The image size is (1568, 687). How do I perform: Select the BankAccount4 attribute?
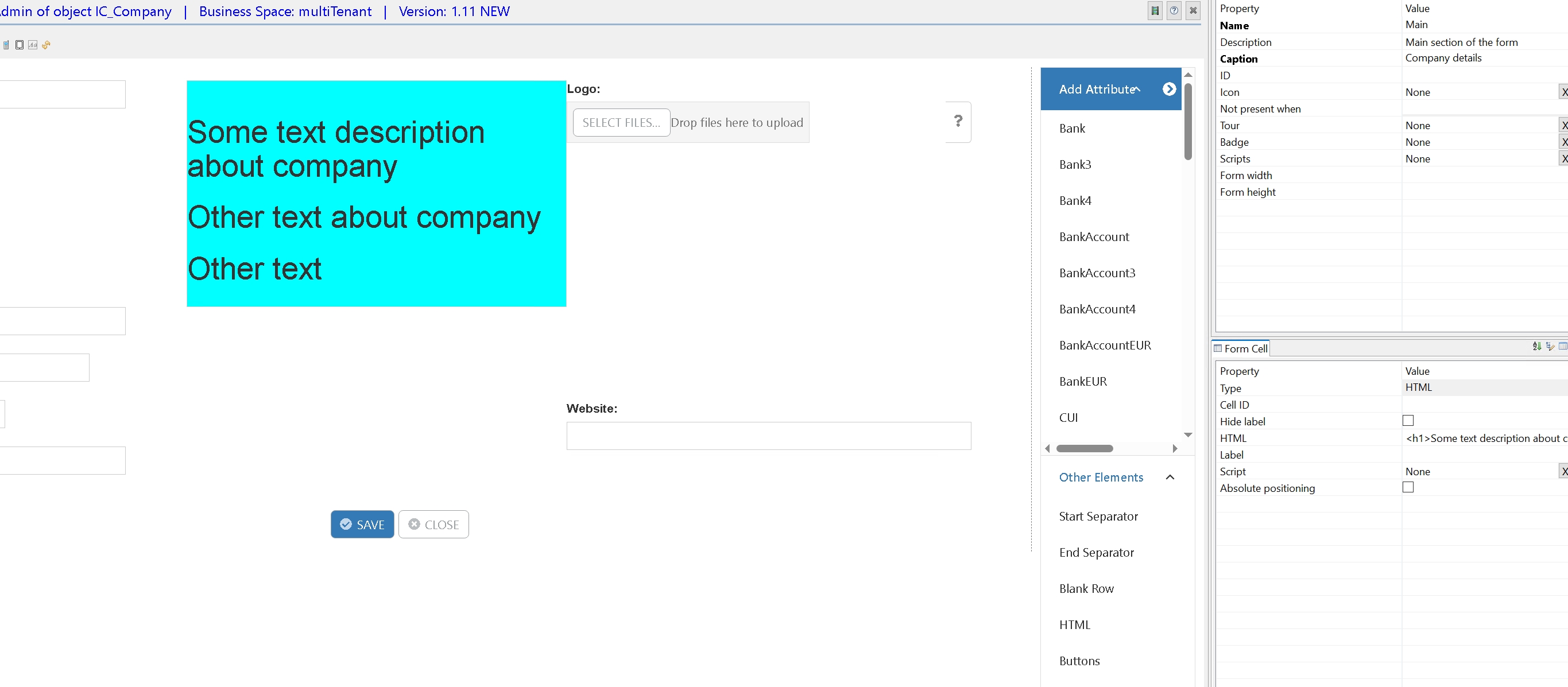1097,309
